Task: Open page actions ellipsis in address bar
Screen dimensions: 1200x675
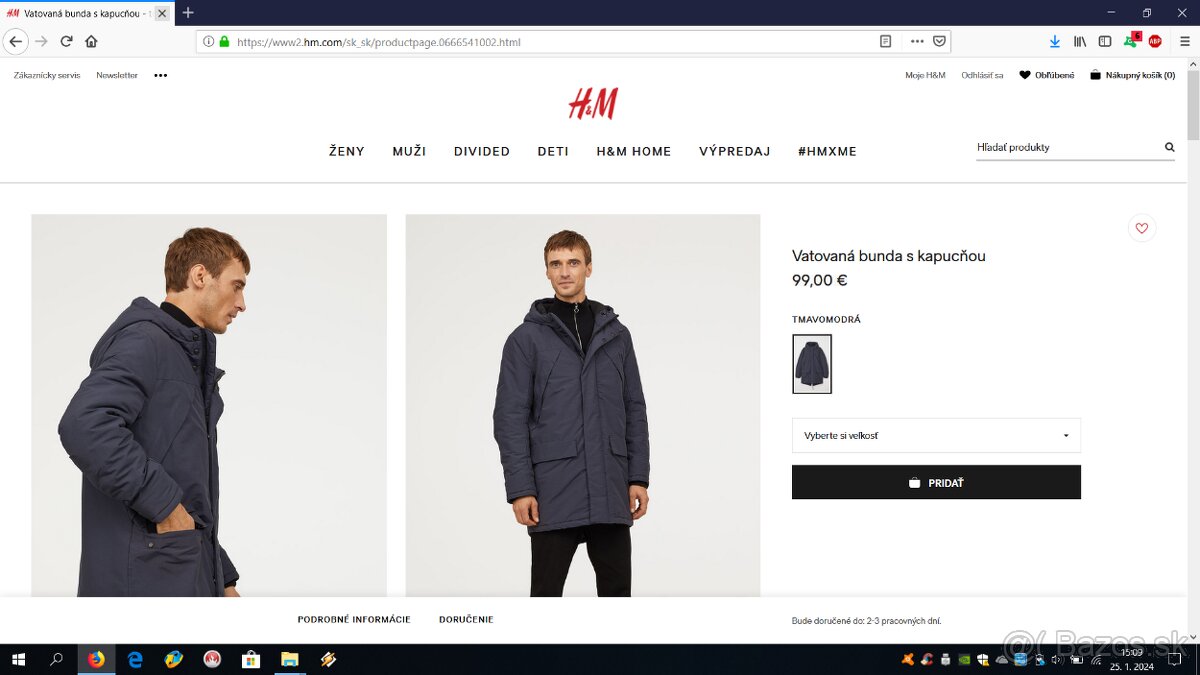Action: coord(917,42)
